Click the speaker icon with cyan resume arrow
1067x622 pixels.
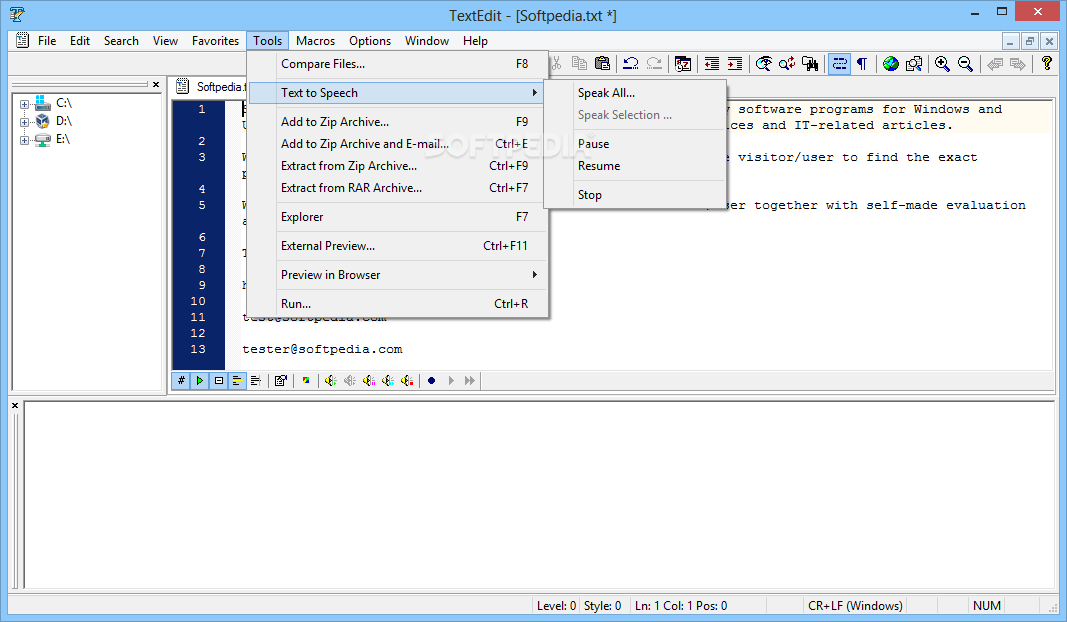click(x=388, y=380)
